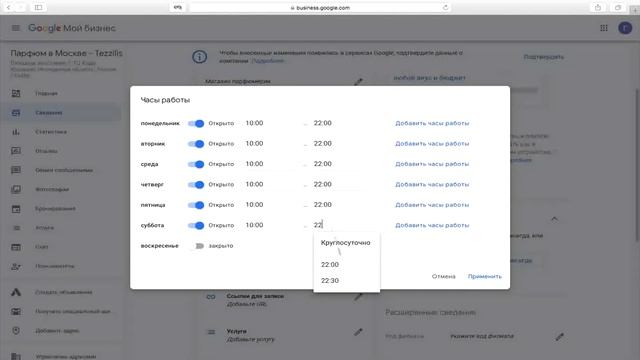This screenshot has height=360, width=640.
Task: Click the Бронирования calendar icon
Action: [16, 209]
